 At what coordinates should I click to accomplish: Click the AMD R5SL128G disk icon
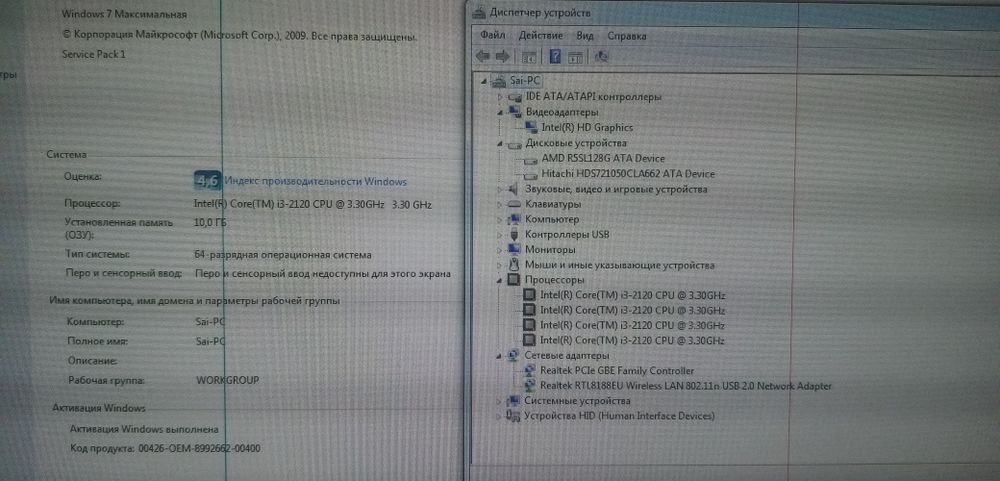click(531, 159)
